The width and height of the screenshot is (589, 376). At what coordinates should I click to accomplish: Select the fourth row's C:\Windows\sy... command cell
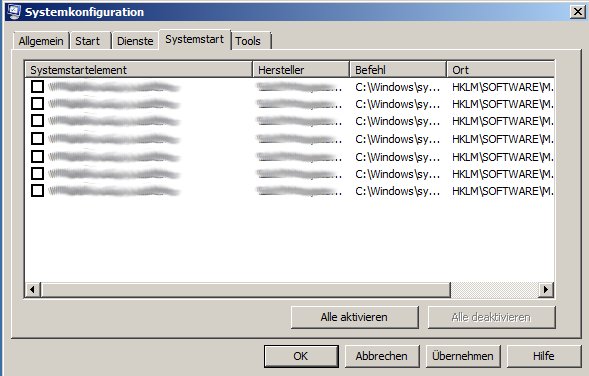[397, 139]
